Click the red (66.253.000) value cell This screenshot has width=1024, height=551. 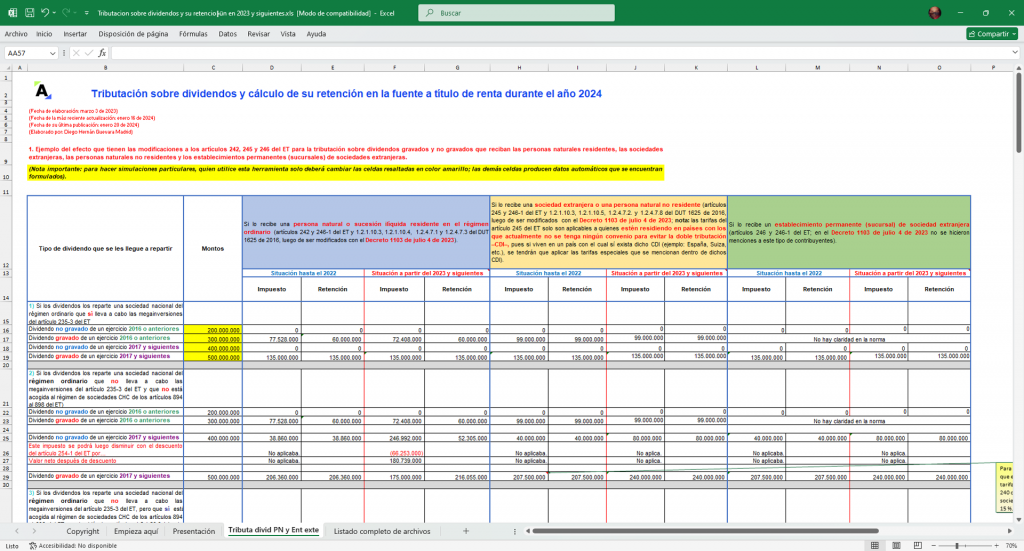[x=394, y=452]
